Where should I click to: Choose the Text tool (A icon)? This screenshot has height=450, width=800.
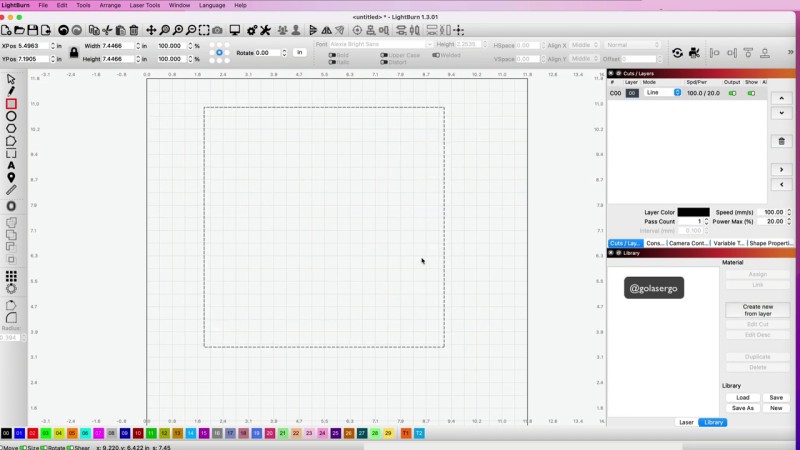click(11, 165)
